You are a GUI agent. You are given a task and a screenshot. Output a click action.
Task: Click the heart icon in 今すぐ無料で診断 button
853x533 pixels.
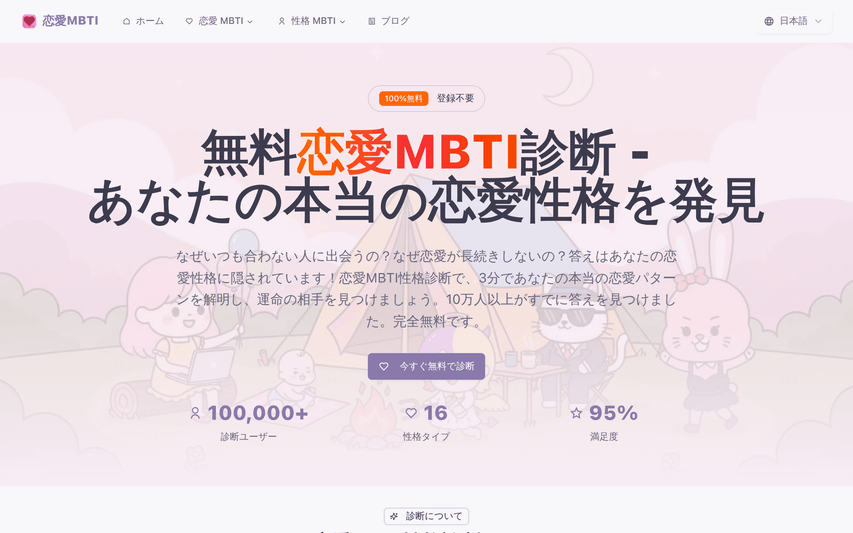(x=384, y=367)
